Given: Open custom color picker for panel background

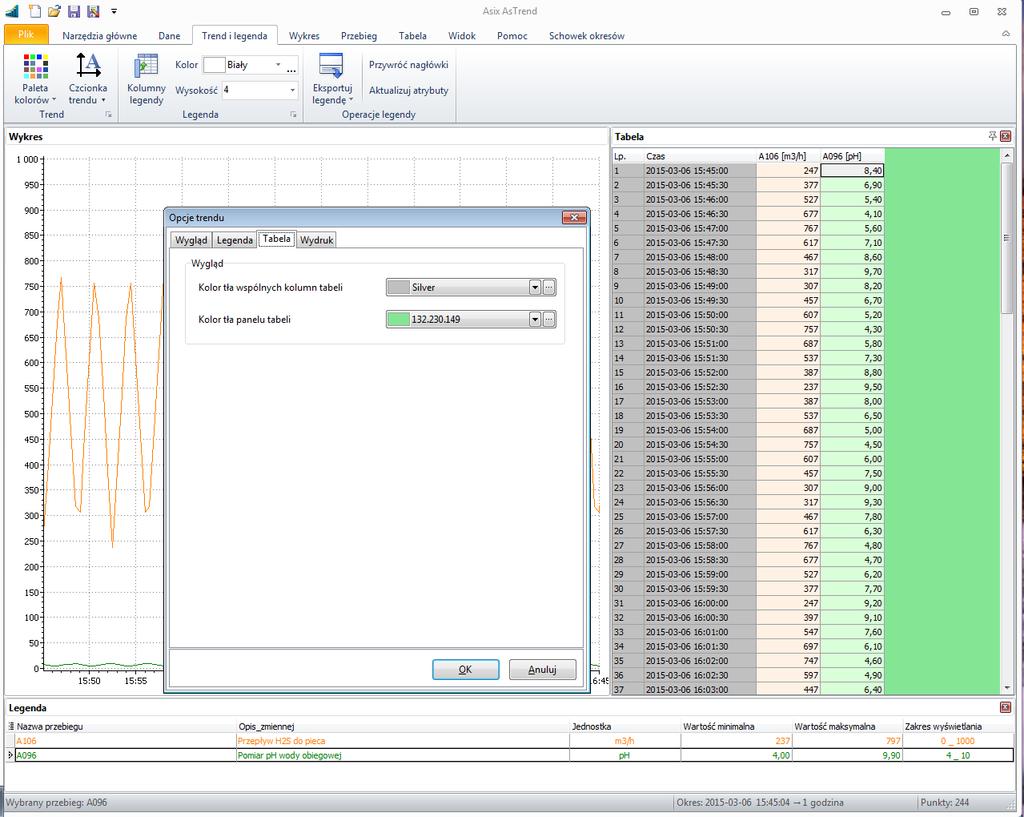Looking at the screenshot, I should pyautogui.click(x=549, y=319).
